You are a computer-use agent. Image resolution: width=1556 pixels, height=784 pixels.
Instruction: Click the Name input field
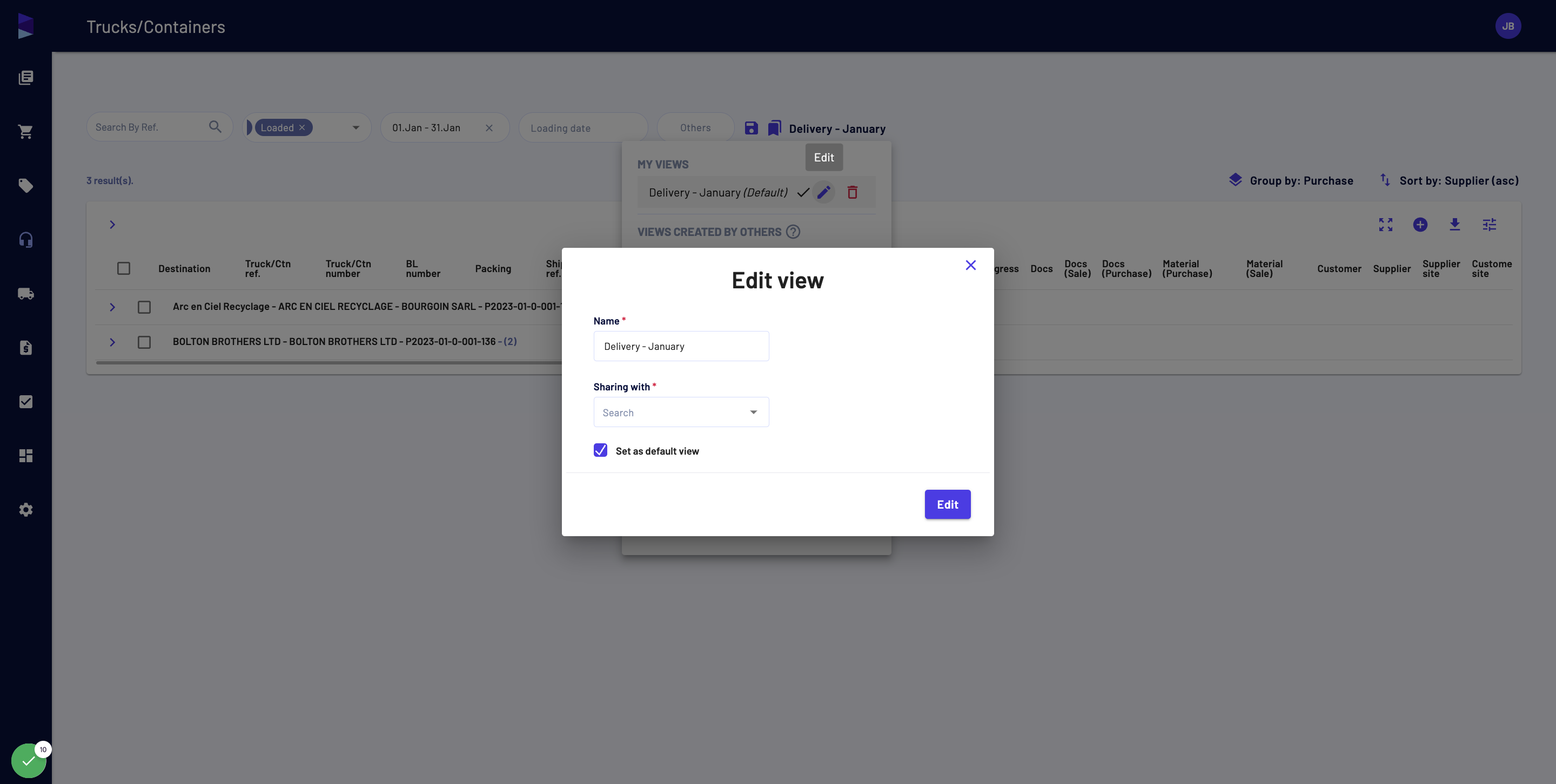click(x=681, y=346)
